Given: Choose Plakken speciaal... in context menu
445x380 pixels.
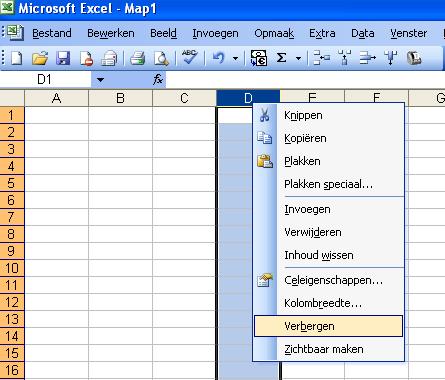Looking at the screenshot, I should click(x=329, y=184).
